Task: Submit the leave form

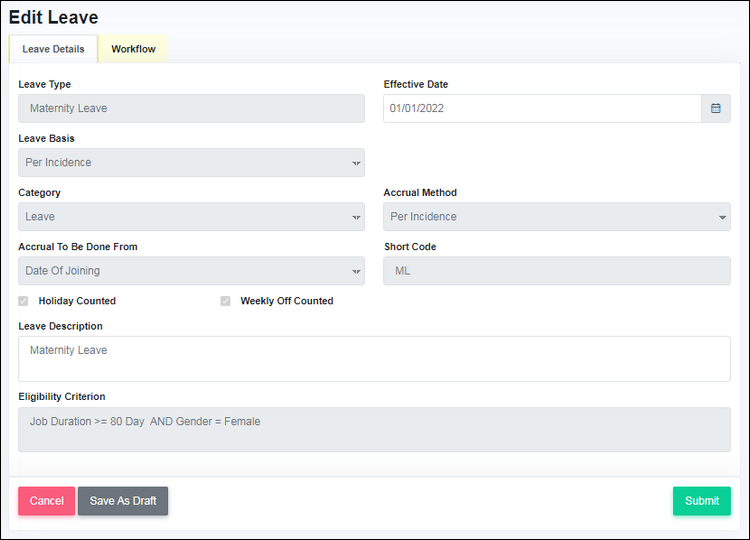Action: [x=702, y=501]
